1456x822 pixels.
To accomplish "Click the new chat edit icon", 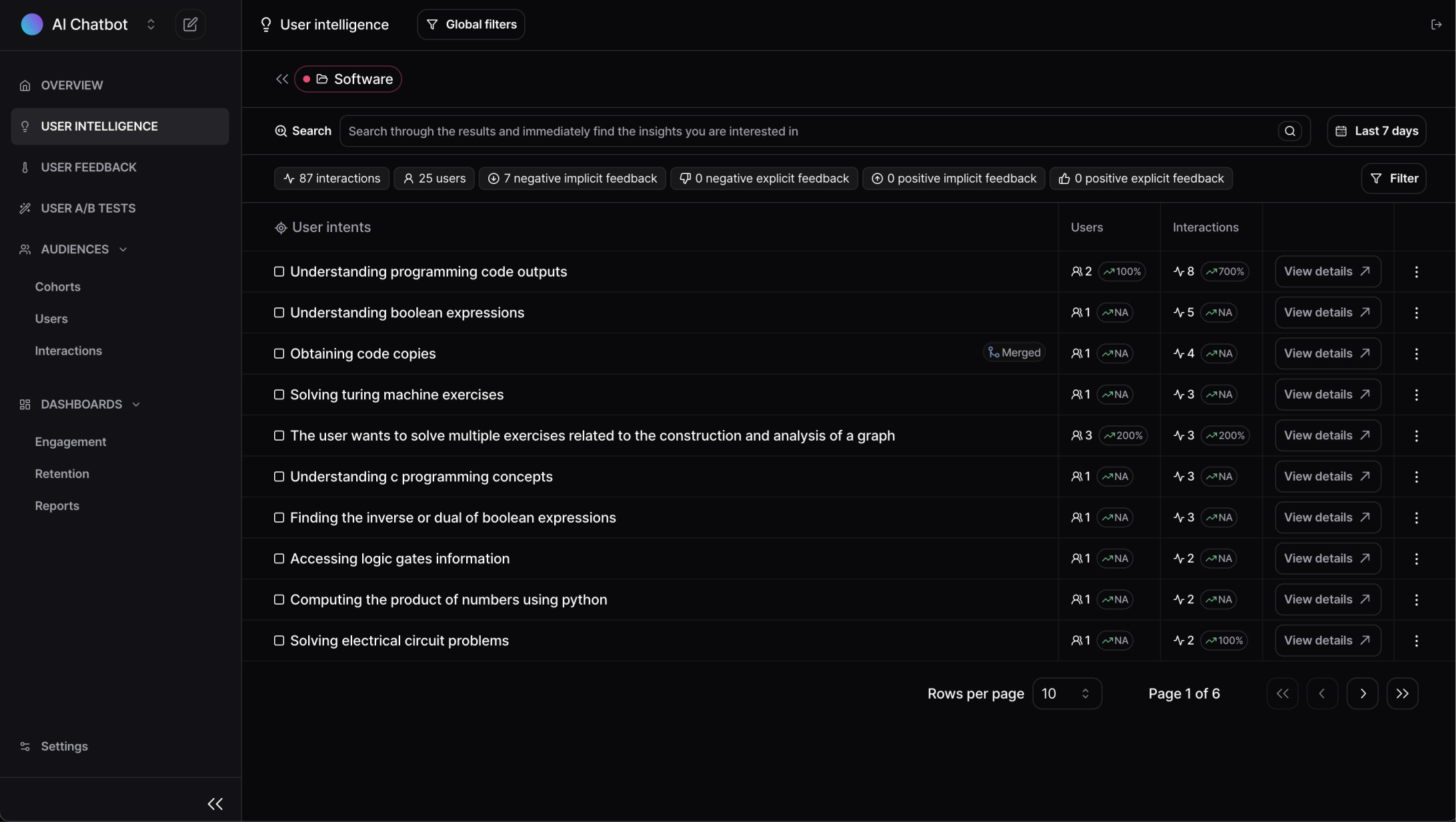I will tap(190, 25).
